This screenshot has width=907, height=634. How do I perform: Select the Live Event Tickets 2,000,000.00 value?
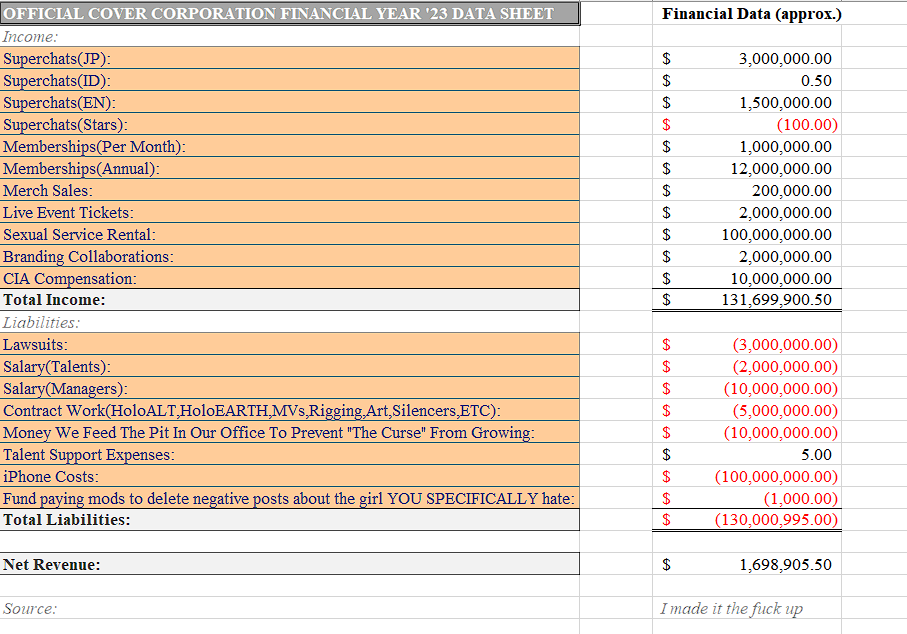click(785, 212)
